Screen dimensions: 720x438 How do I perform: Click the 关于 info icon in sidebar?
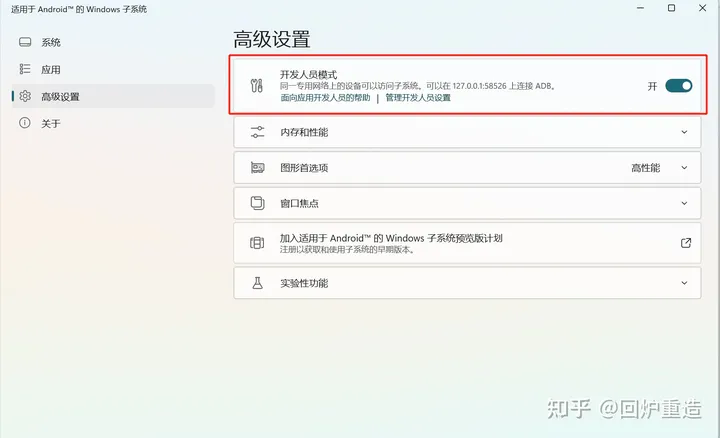[25, 123]
